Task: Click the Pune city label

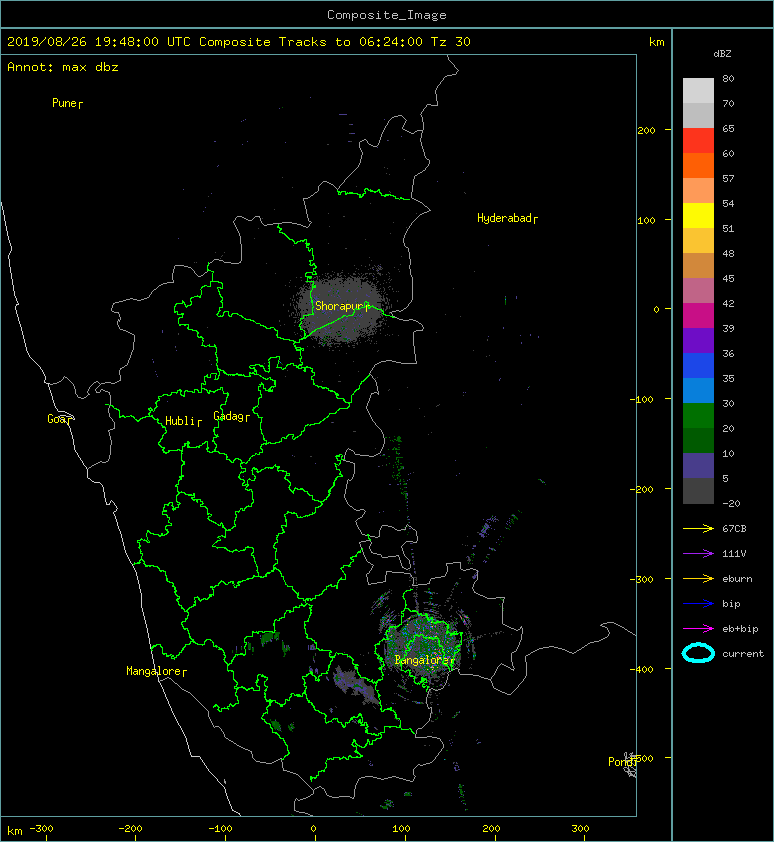Action: (x=67, y=103)
